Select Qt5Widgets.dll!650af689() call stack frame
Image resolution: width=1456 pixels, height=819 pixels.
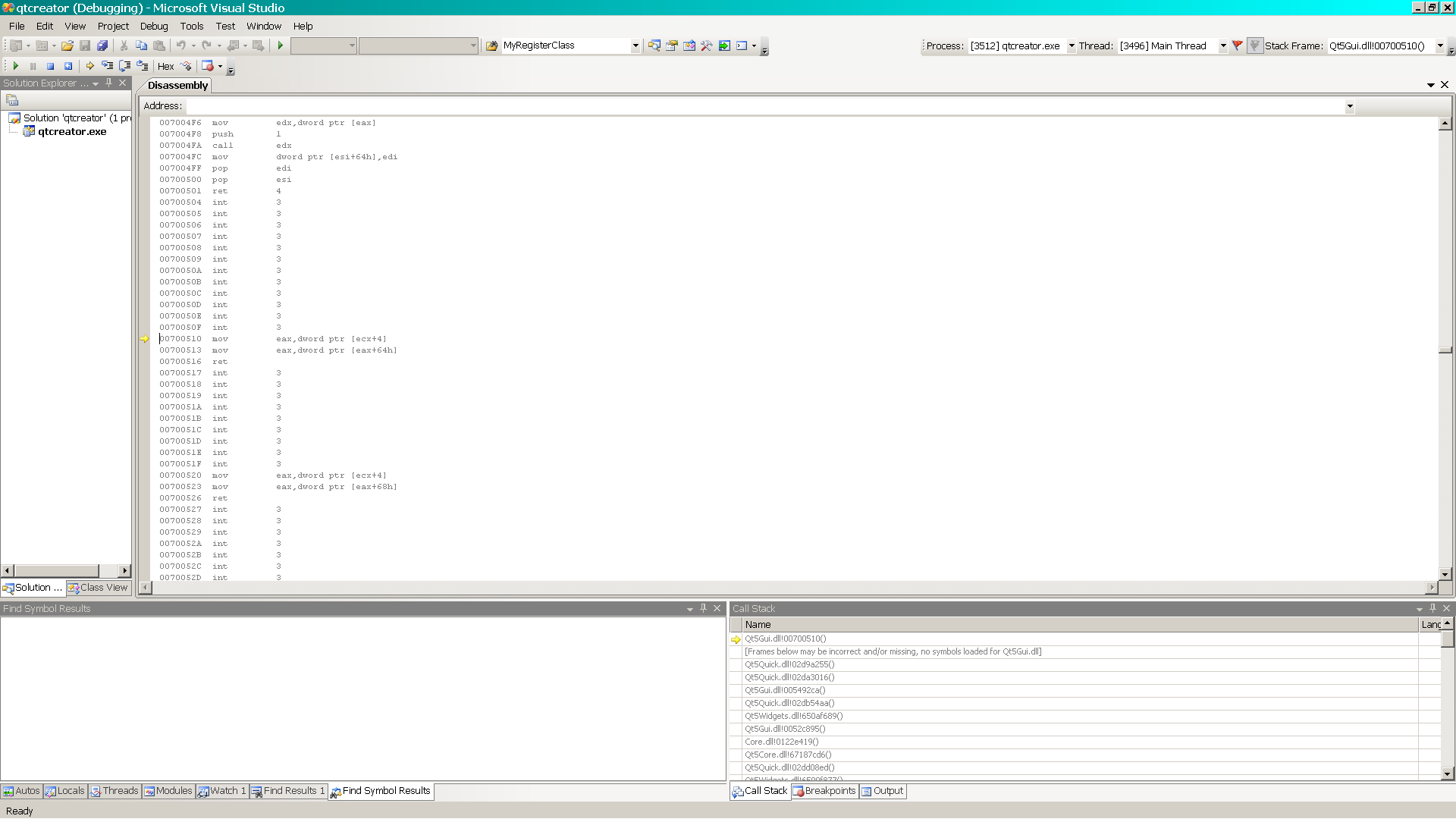(x=793, y=717)
